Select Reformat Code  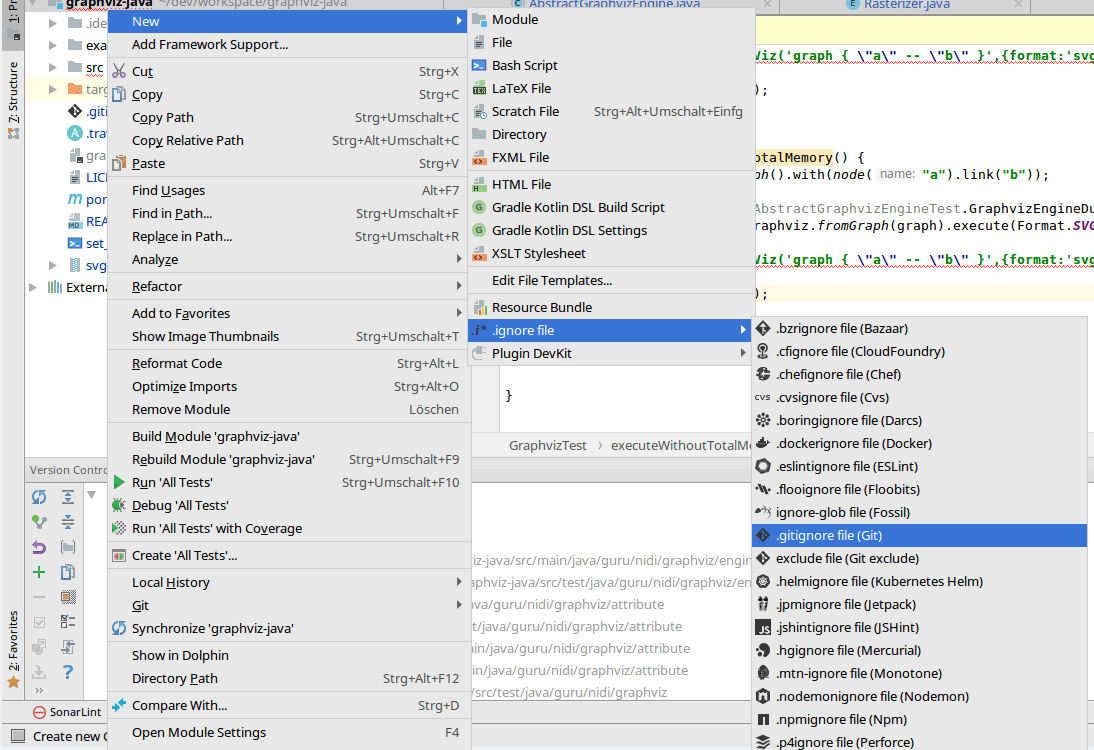[x=289, y=363]
